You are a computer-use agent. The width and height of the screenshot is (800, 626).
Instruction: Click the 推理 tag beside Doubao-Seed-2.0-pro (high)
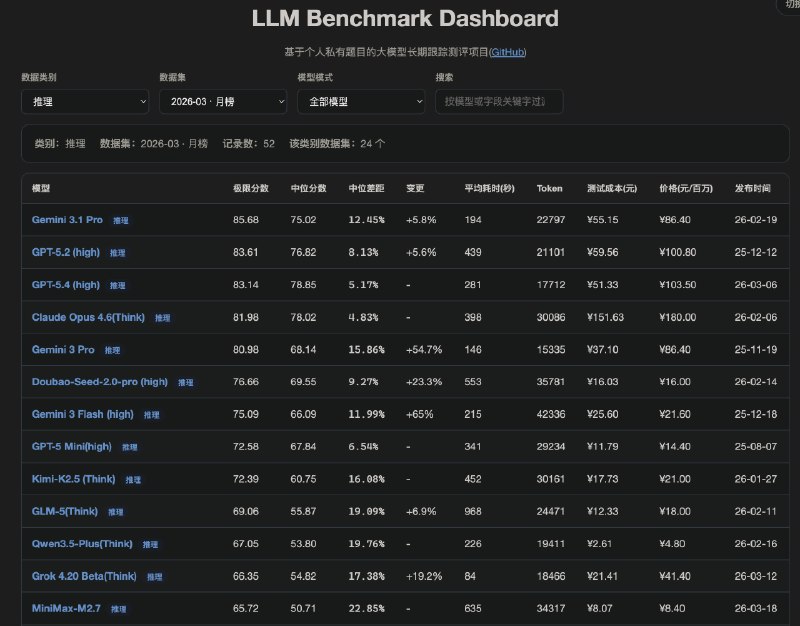pyautogui.click(x=186, y=382)
